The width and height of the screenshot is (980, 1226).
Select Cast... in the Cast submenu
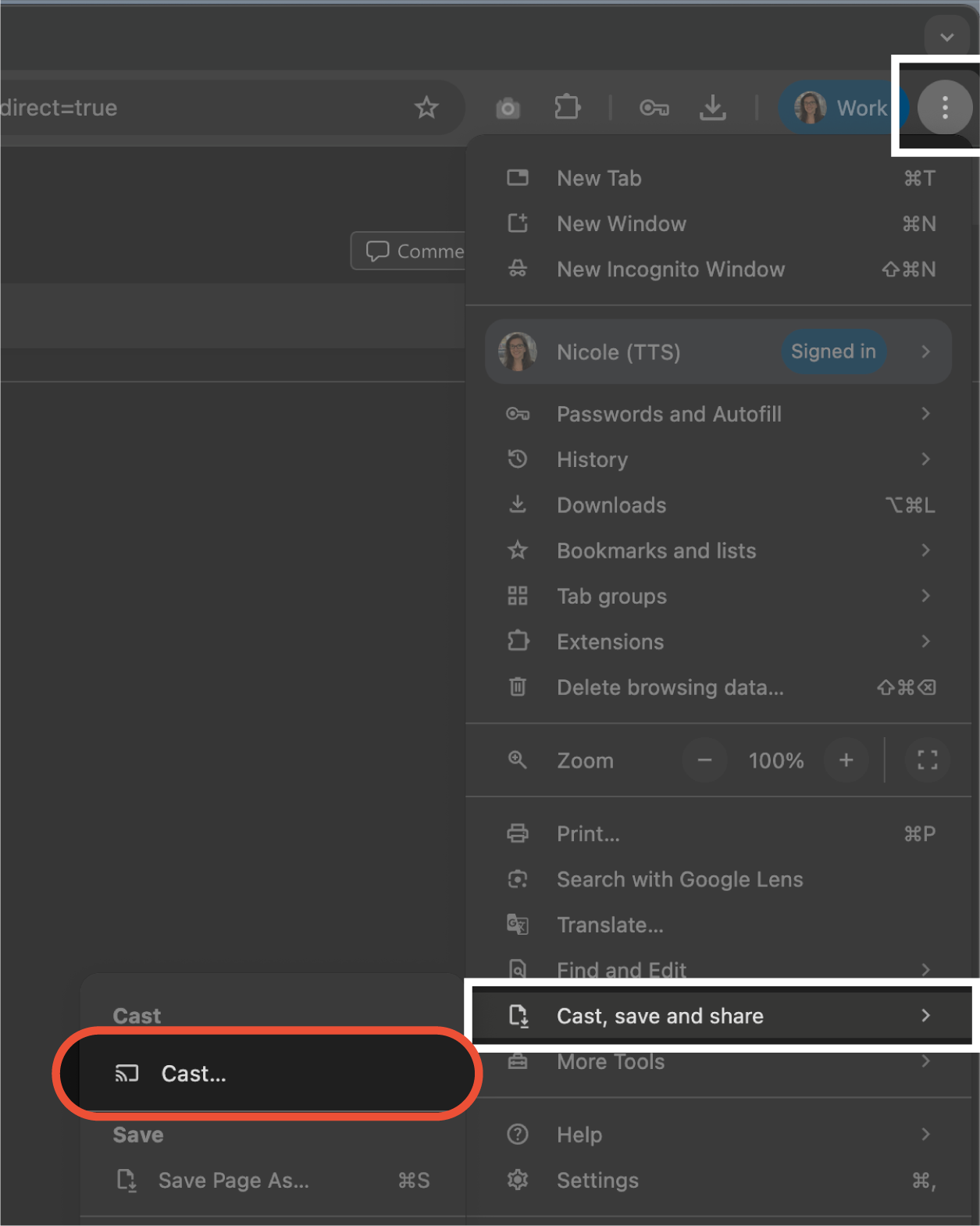[267, 1074]
